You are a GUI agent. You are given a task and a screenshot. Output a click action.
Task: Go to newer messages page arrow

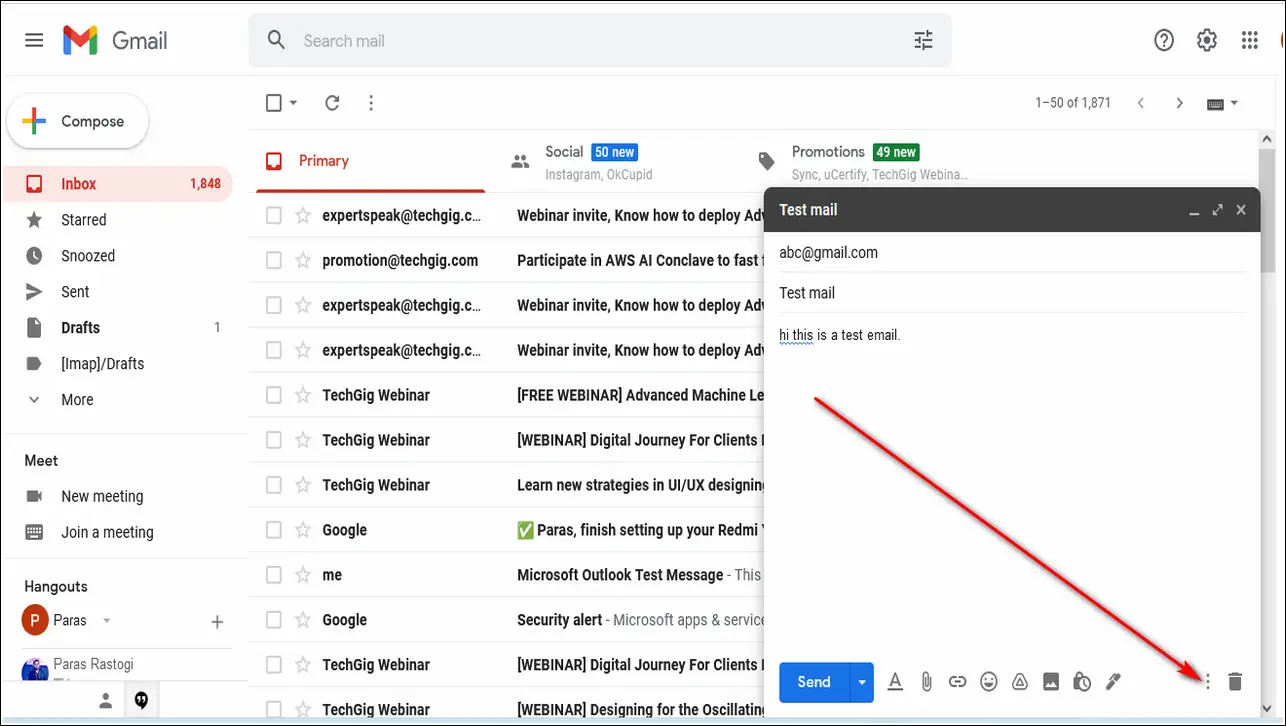1141,103
